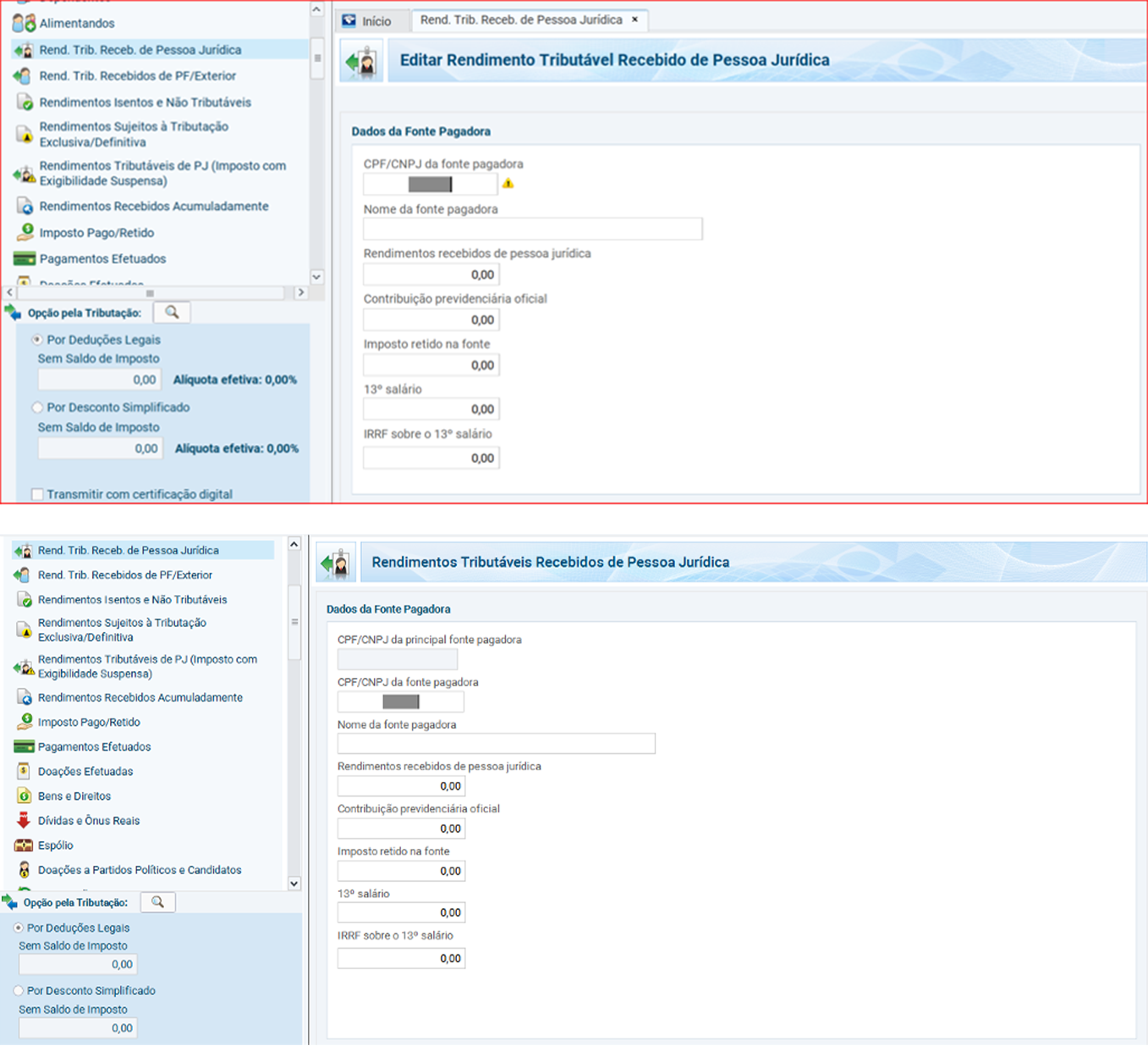Click 13º salário field in upper form

(x=431, y=409)
